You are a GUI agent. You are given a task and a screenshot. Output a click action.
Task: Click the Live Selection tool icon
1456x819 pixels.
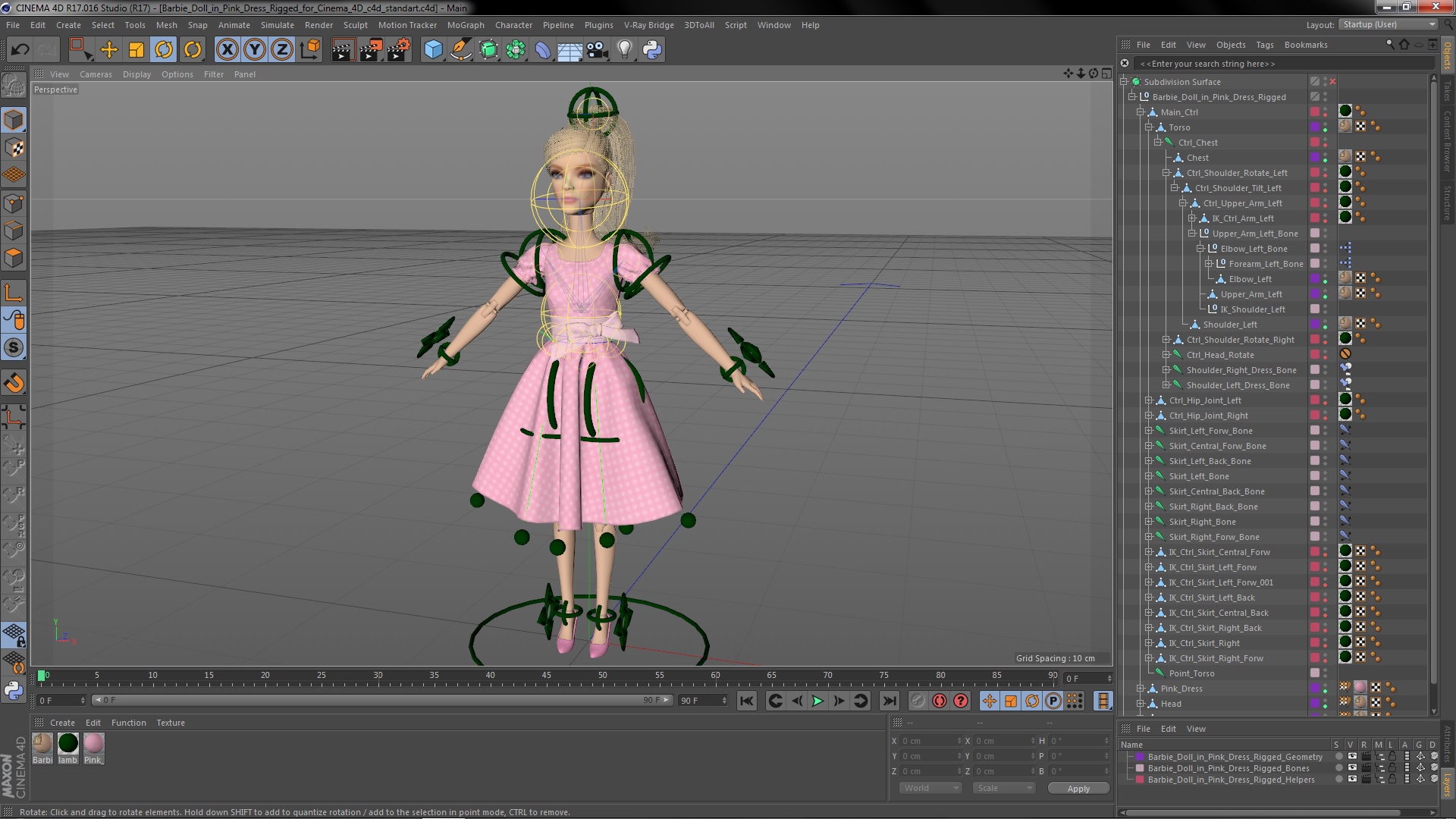[x=80, y=50]
